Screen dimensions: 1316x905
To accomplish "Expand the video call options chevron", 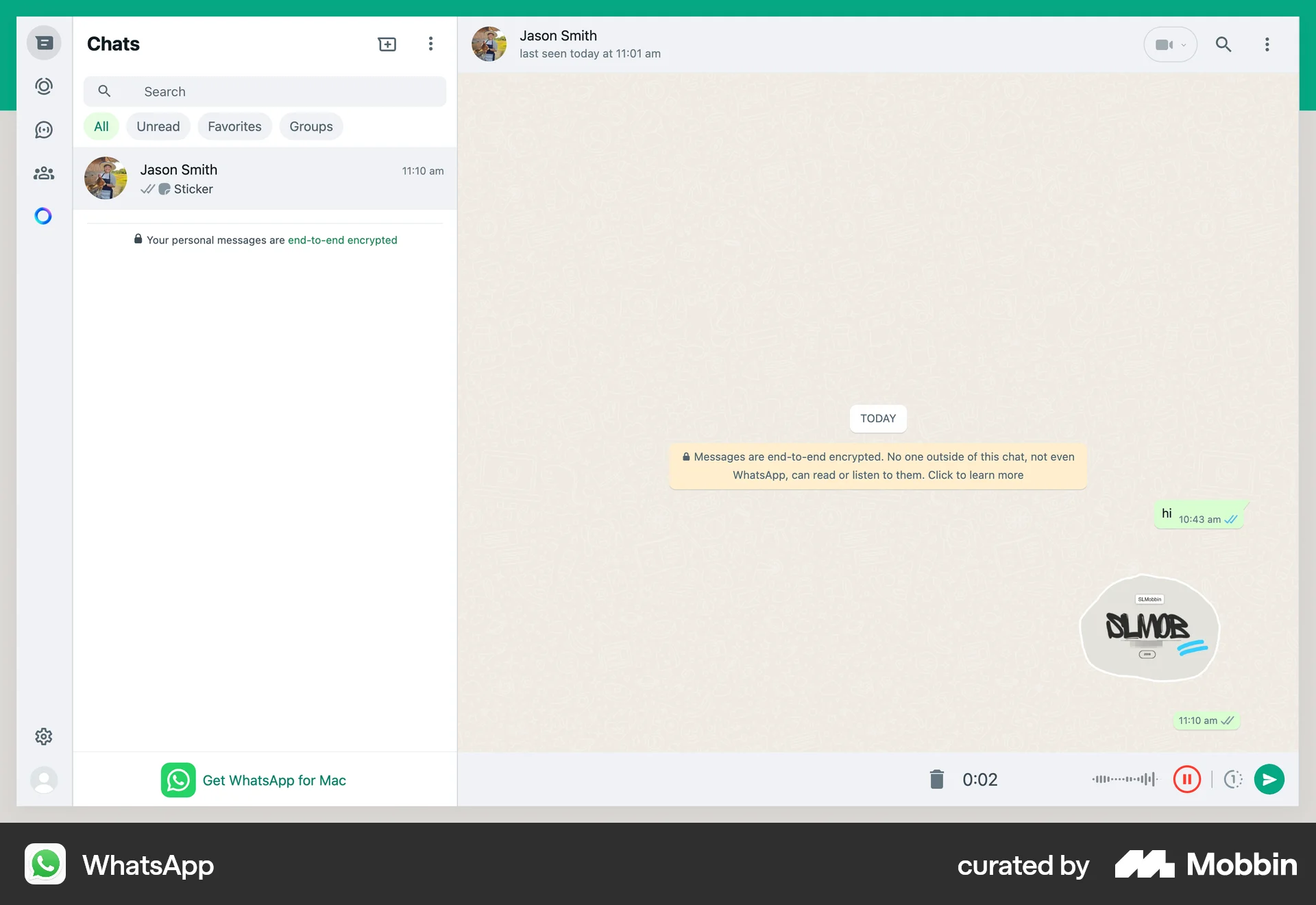I will click(x=1182, y=44).
